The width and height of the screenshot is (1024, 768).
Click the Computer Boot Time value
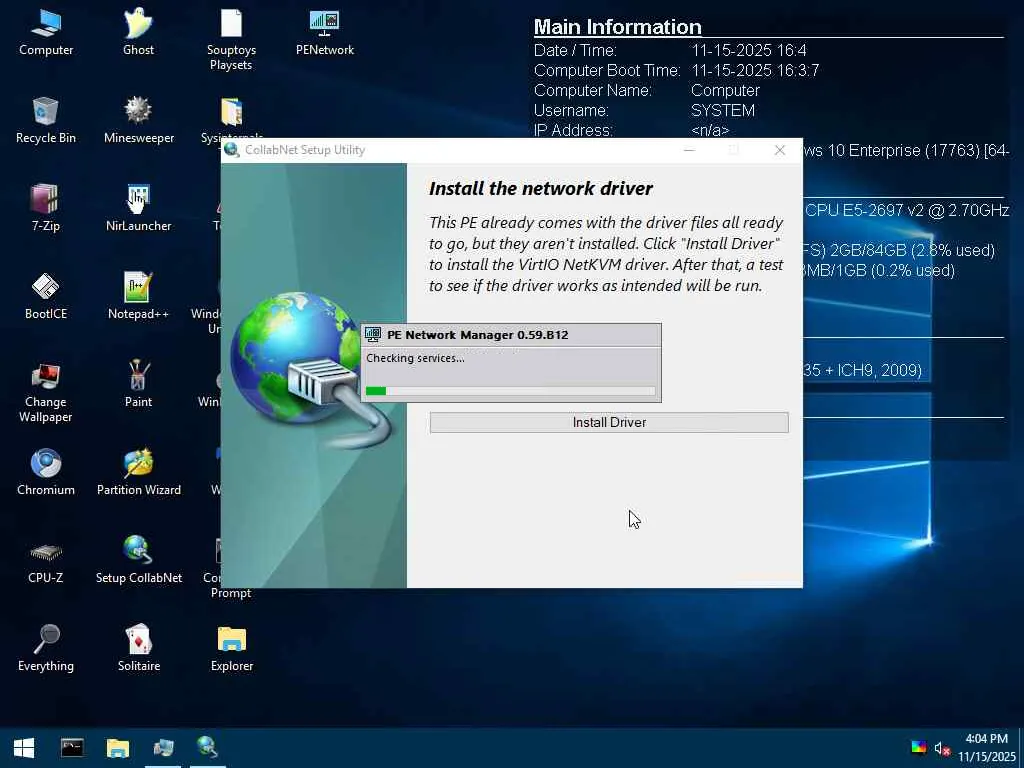pyautogui.click(x=755, y=71)
